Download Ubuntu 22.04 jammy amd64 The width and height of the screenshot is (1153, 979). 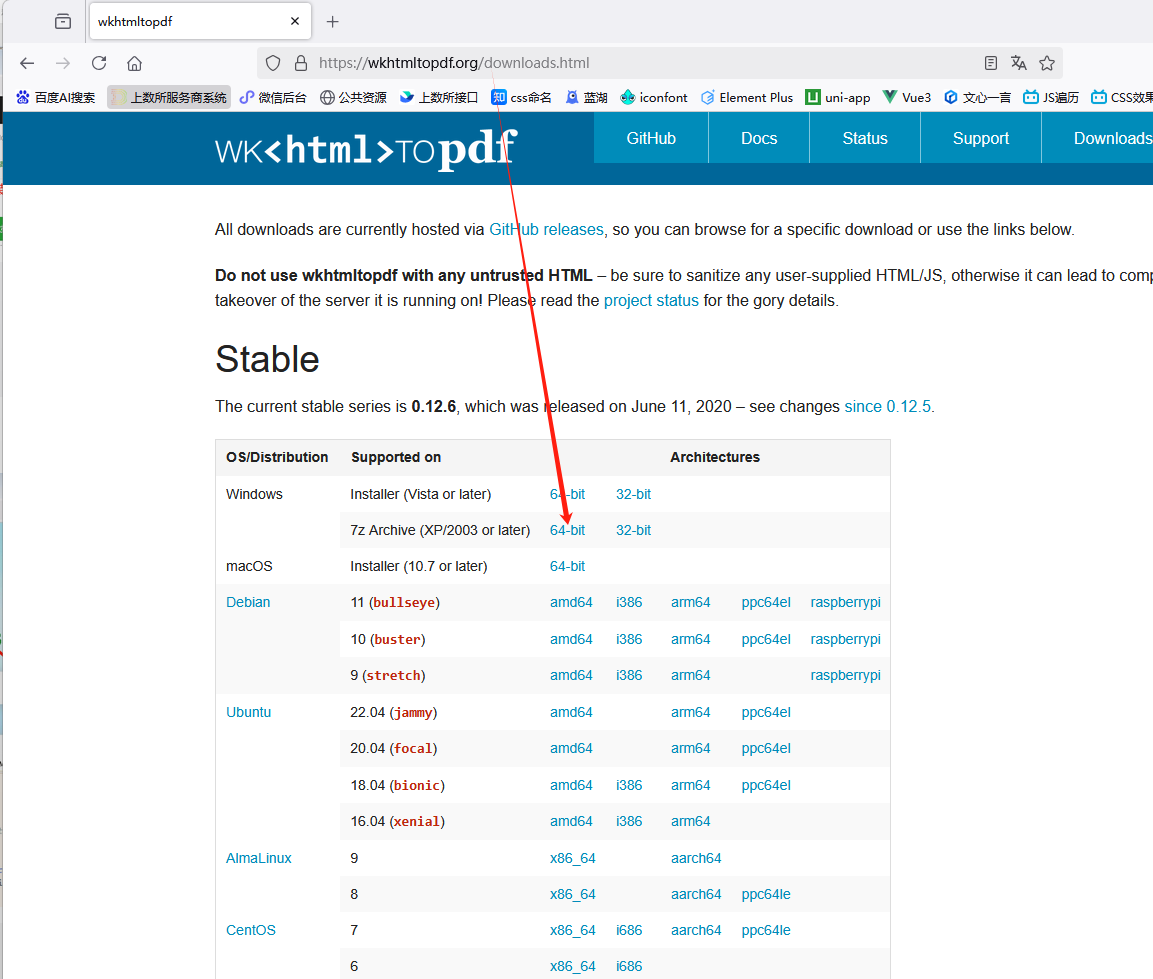point(571,712)
